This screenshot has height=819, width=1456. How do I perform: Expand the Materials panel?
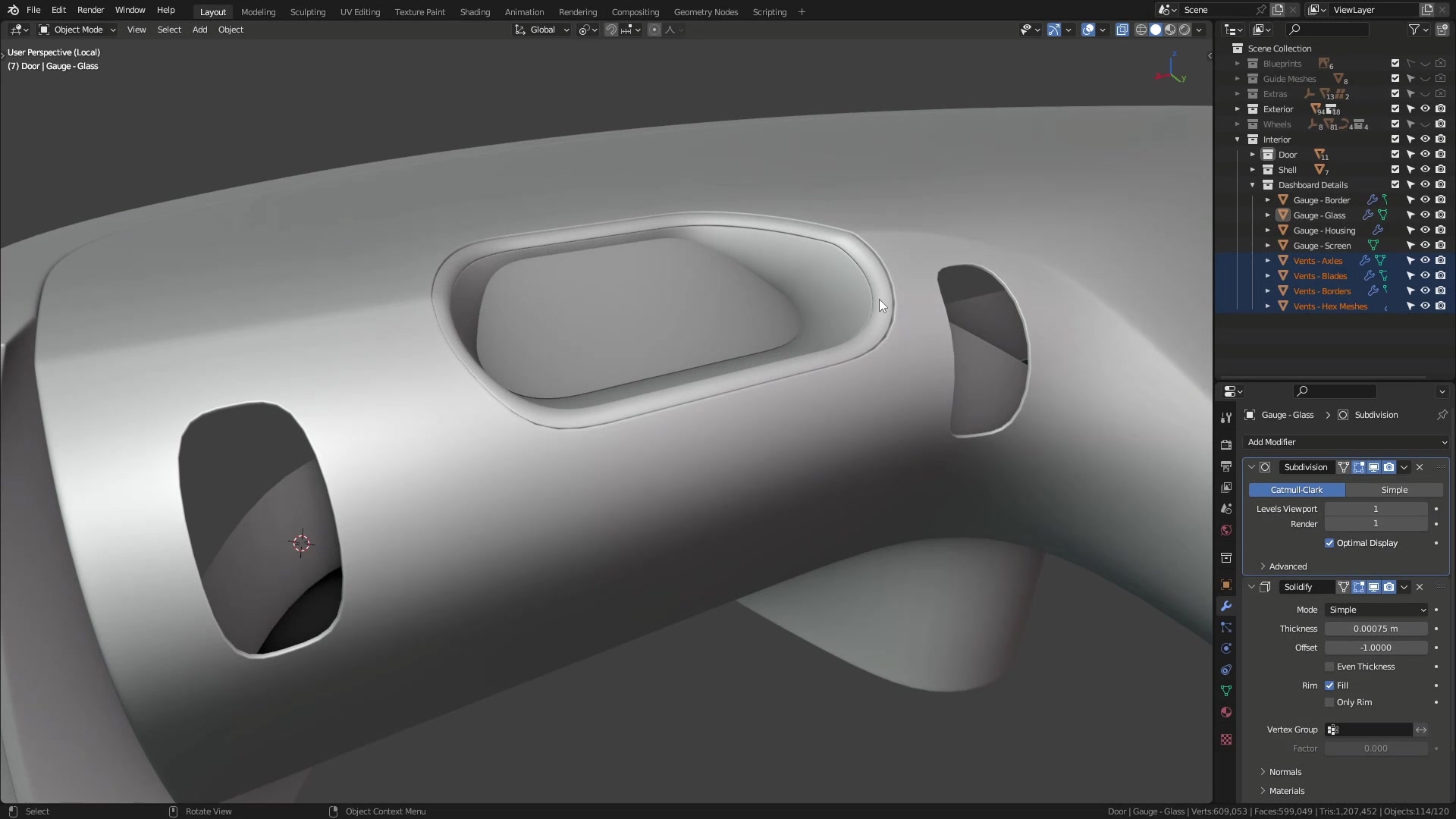(x=1286, y=791)
